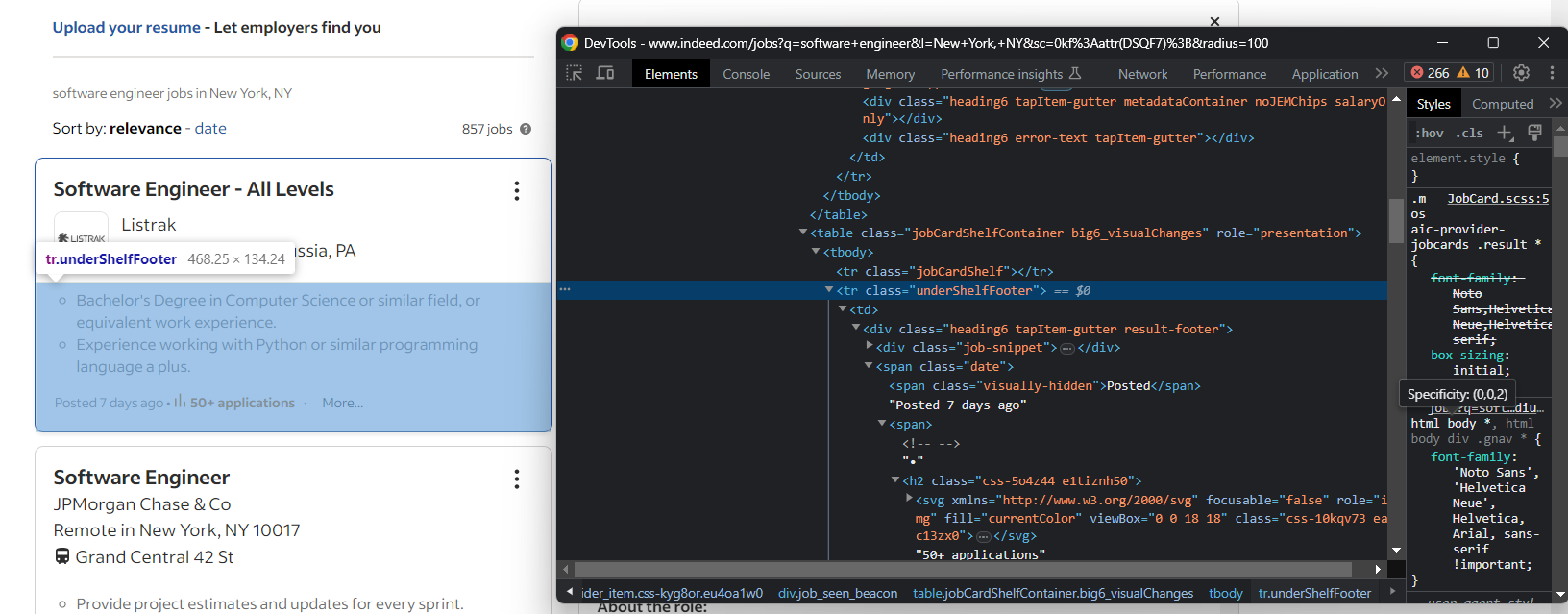Screen dimensions: 1568x614
Task: Select tbody breadcrumb in DevTools
Action: point(1226,594)
